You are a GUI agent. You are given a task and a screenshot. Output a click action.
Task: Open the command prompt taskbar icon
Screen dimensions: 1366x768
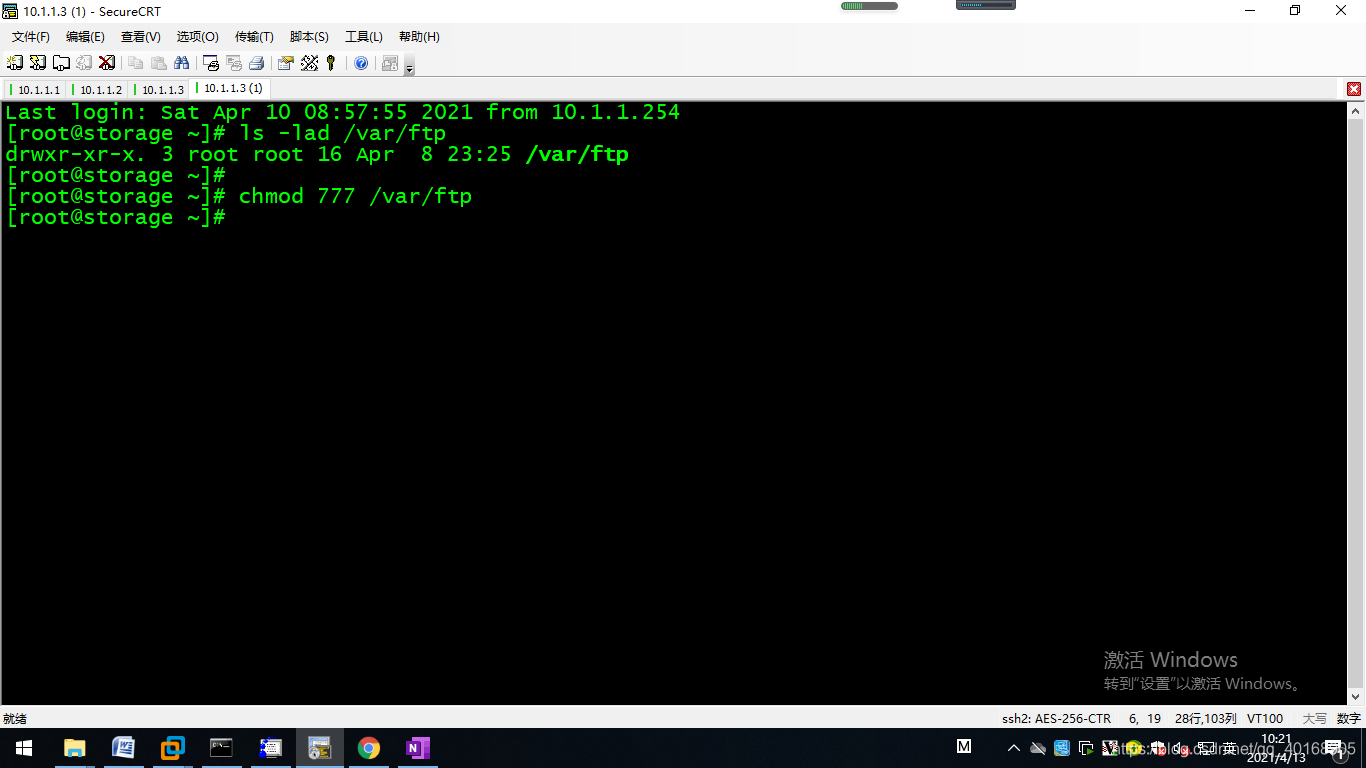point(222,748)
